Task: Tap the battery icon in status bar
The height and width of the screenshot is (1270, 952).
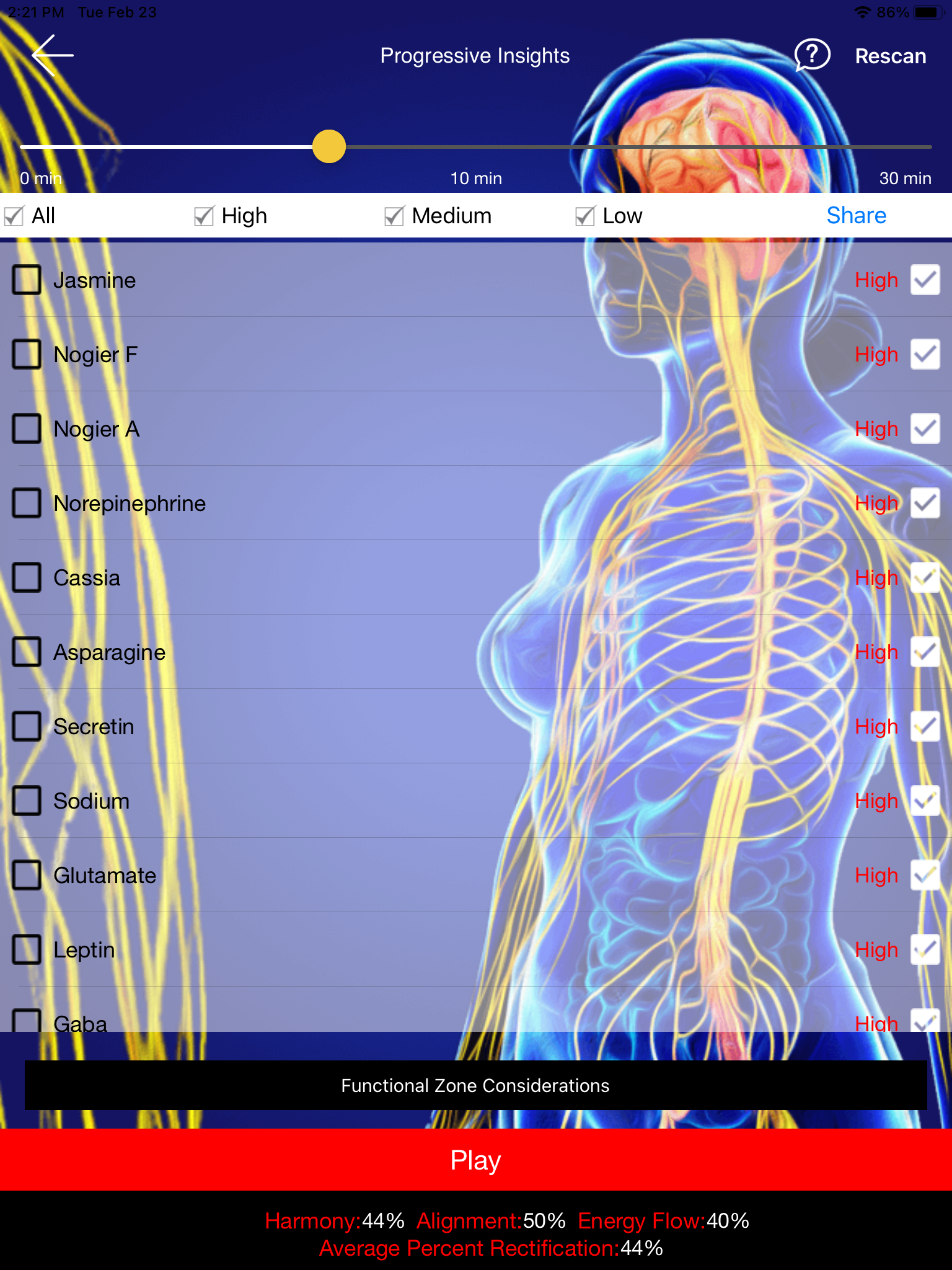Action: 928,12
